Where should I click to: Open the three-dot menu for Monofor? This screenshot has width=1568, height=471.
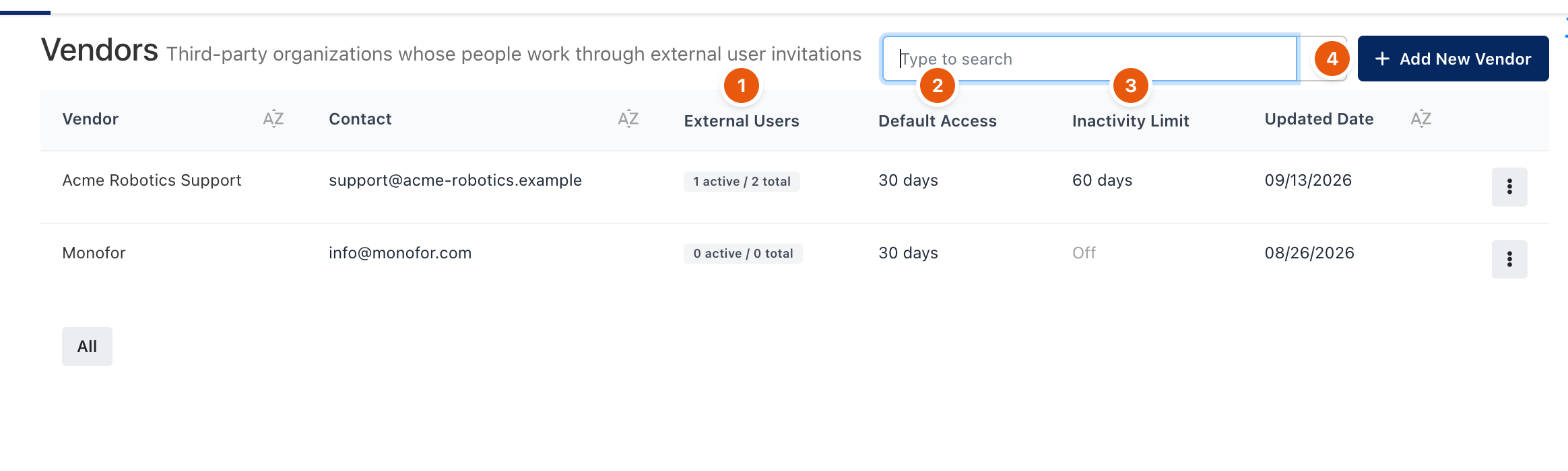pos(1509,259)
